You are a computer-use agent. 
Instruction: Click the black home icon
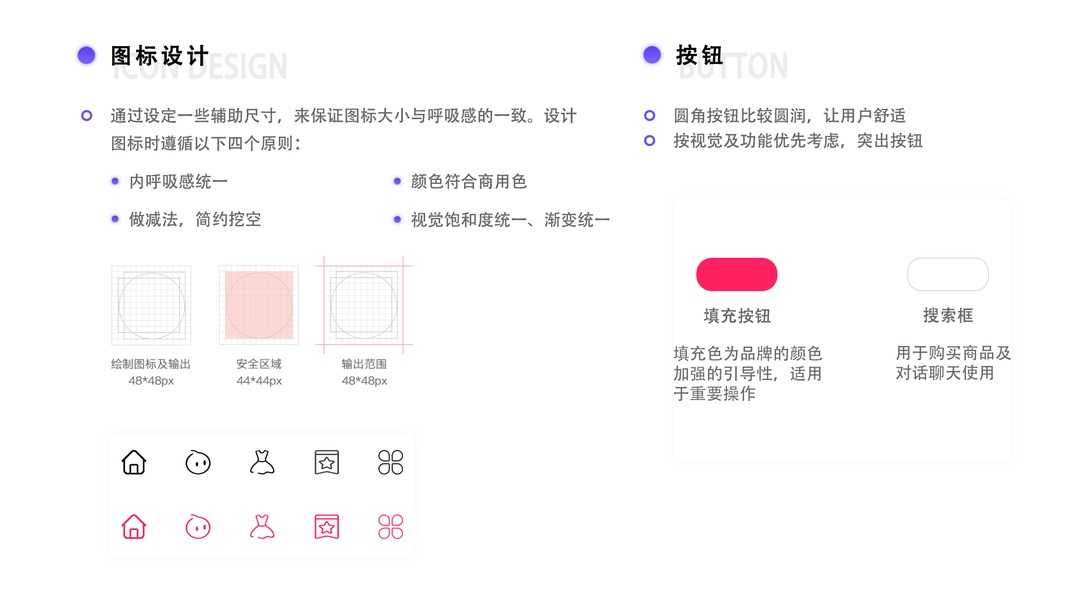click(x=134, y=462)
